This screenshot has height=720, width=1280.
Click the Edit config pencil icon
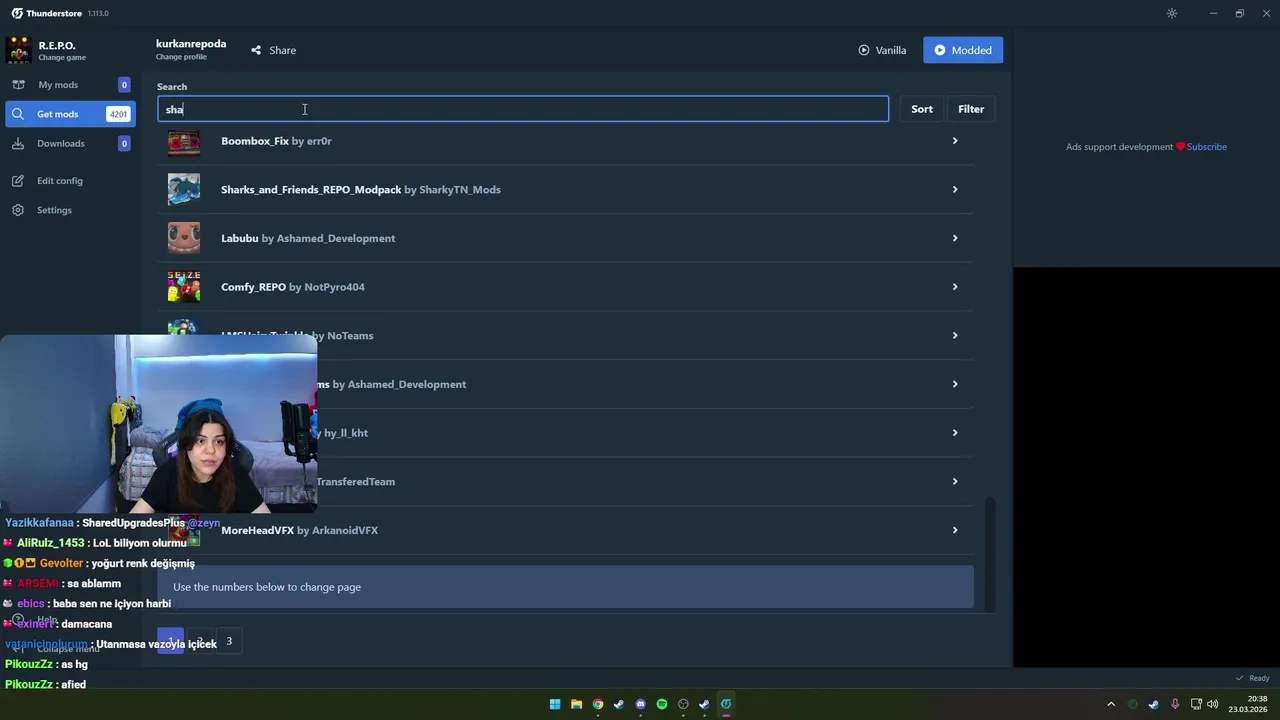18,181
